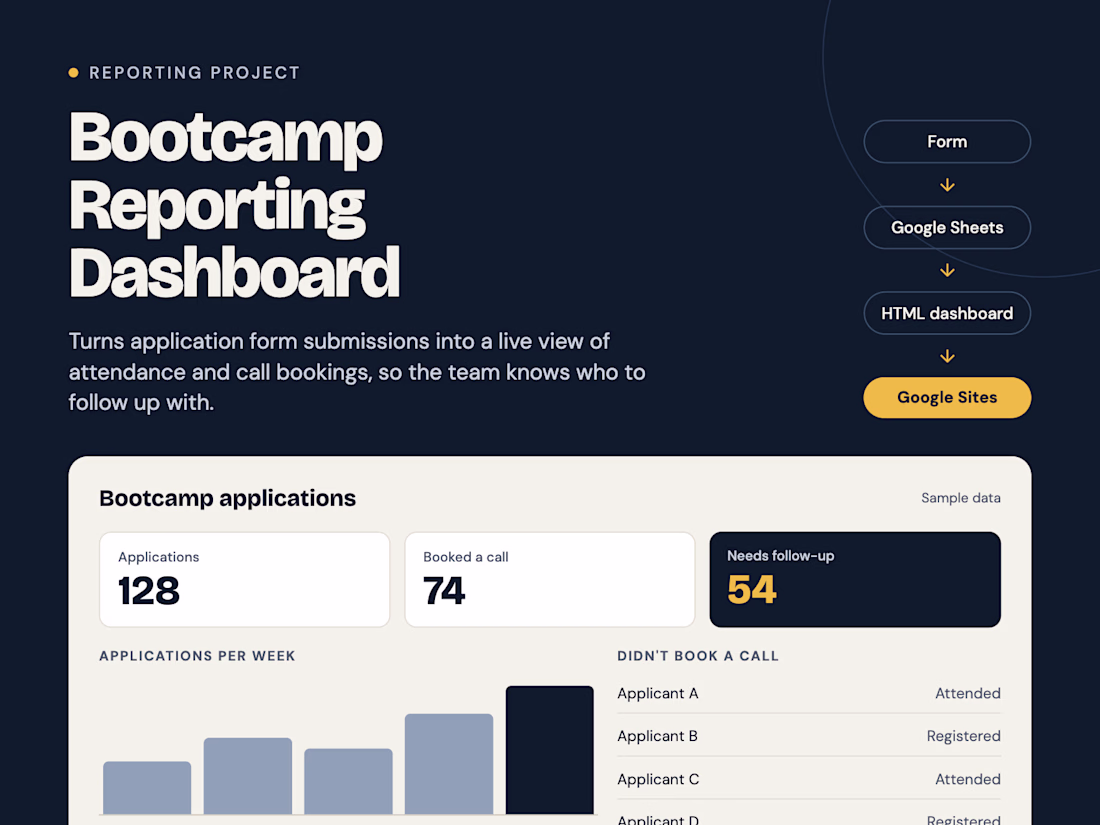Click the description paragraph starting "Turns application form"

[x=357, y=372]
